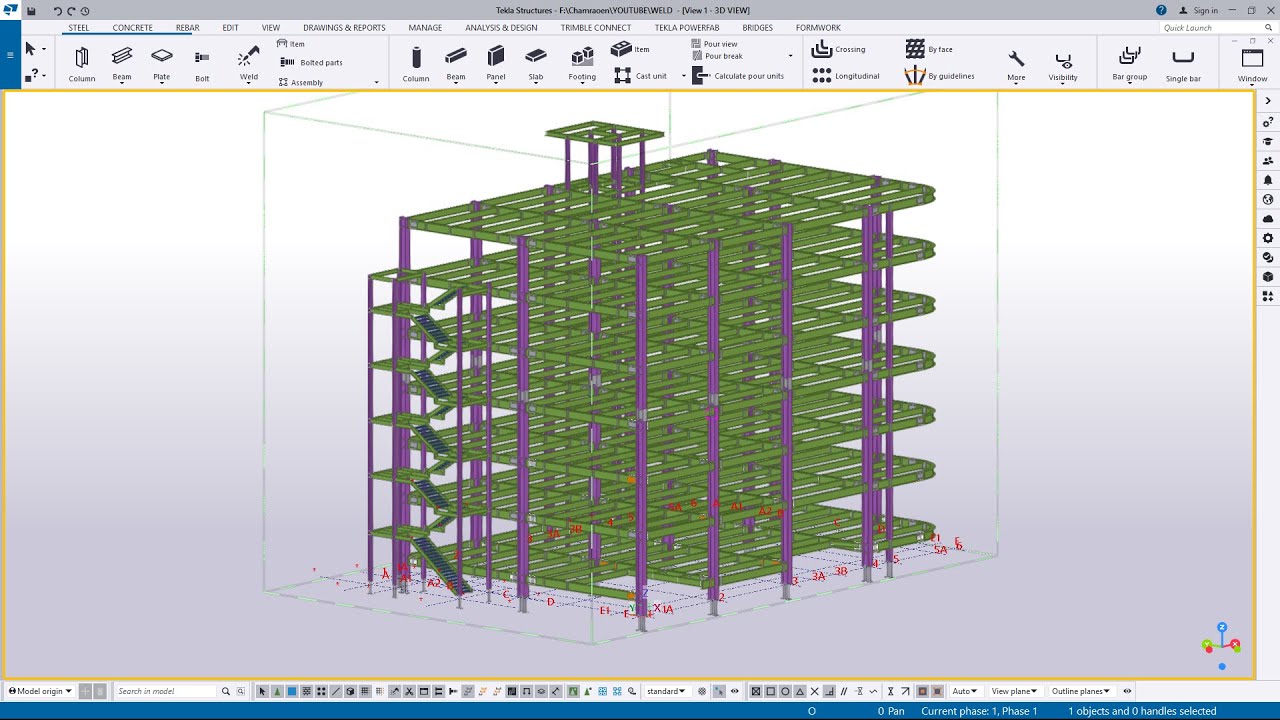Click the search magnifier next to Search in model
The height and width of the screenshot is (720, 1280).
click(226, 691)
